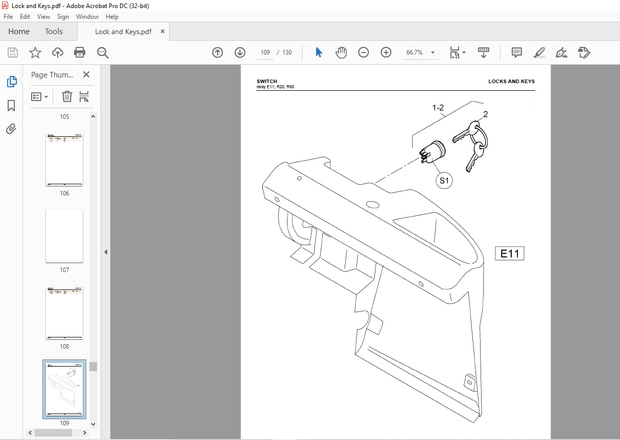Open the scrolling mode keyboard icon
Image resolution: width=620 pixels, height=440 pixels.
click(483, 53)
